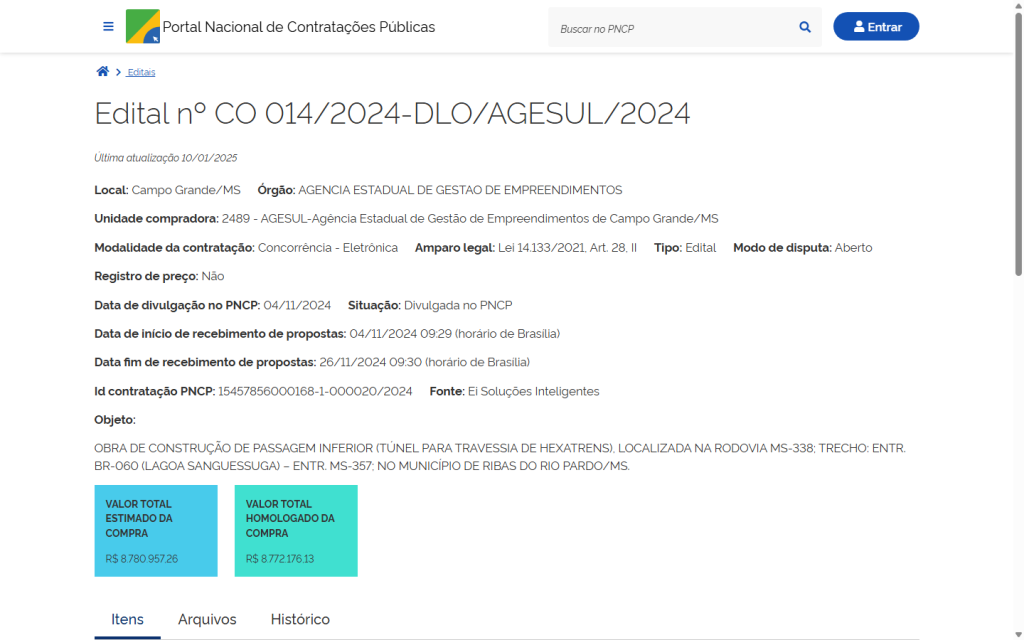The width and height of the screenshot is (1024, 640).
Task: Click the breadcrumb chevron separator
Action: tap(118, 72)
